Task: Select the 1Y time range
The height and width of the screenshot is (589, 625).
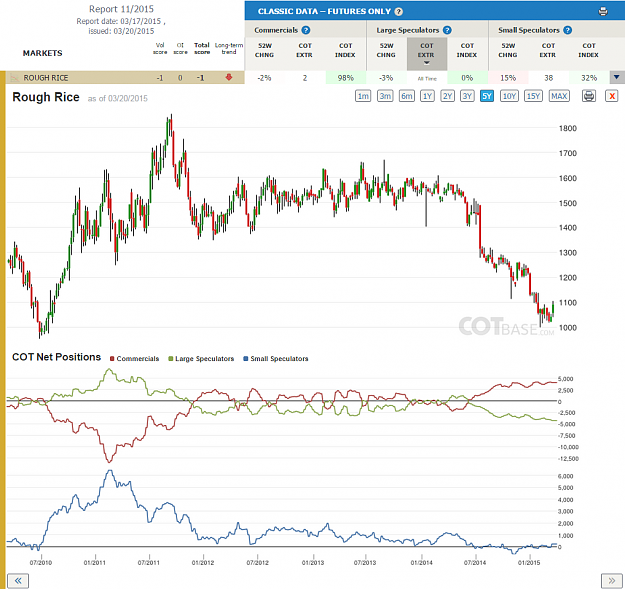Action: [x=427, y=96]
